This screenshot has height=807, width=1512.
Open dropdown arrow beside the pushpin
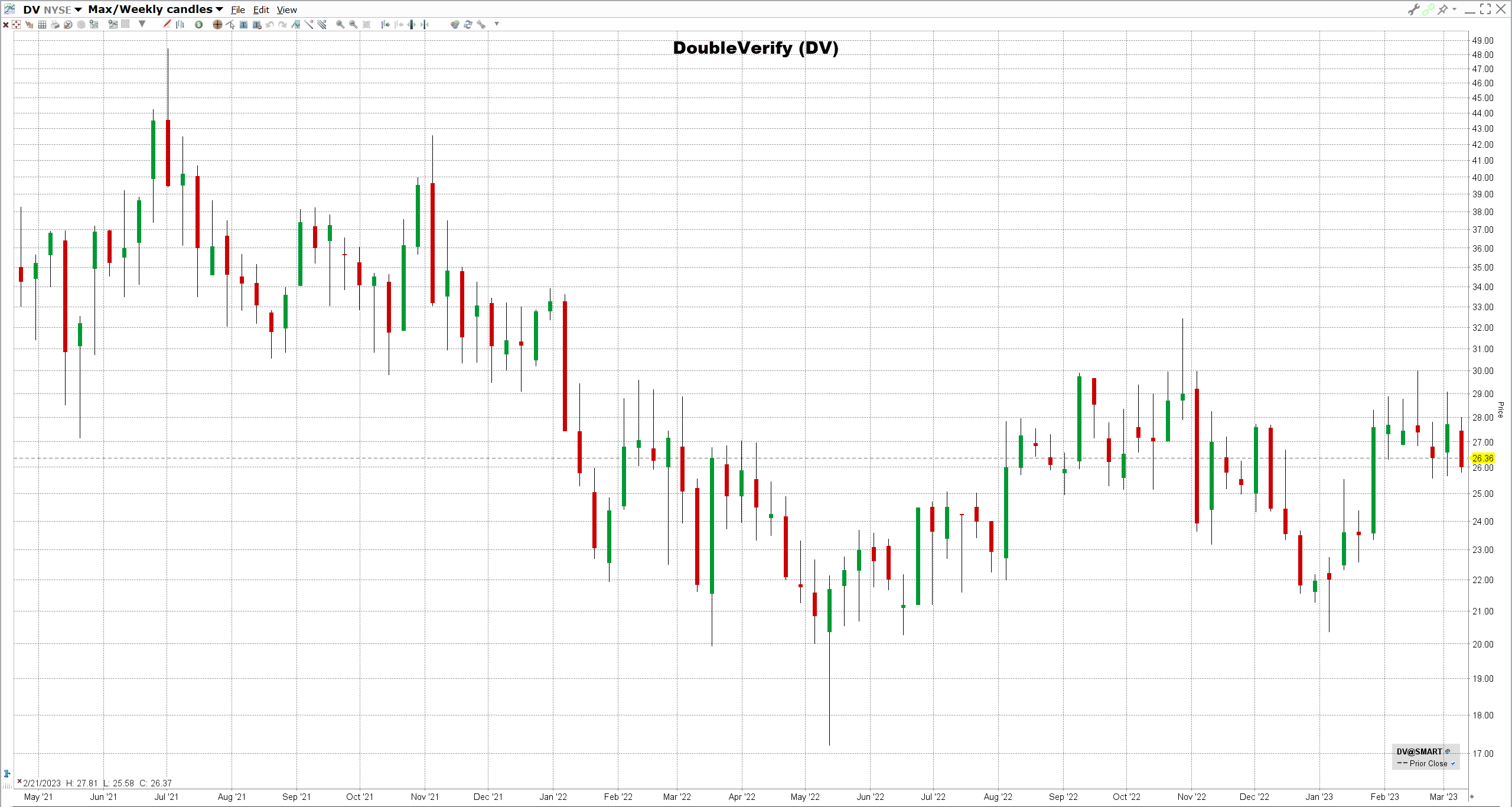[1454, 9]
